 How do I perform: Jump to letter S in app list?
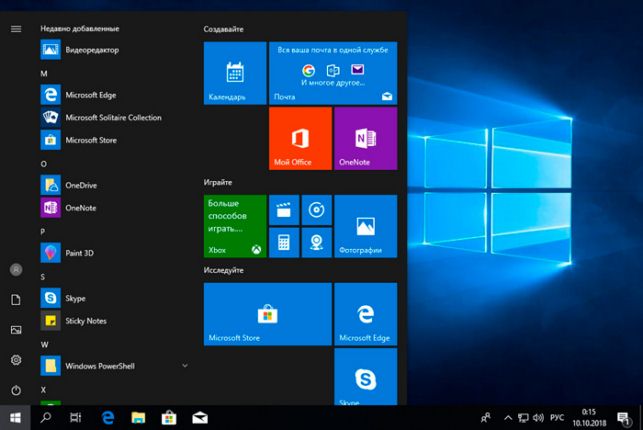[43, 277]
